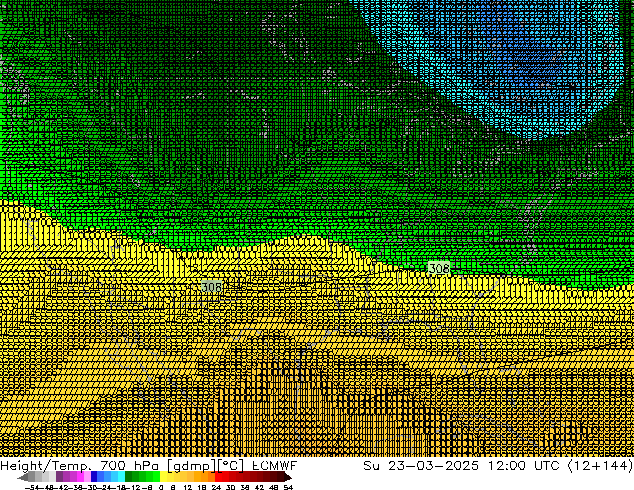Pick the dark purple swatch above -42
This screenshot has height=490, width=634.
point(59,476)
